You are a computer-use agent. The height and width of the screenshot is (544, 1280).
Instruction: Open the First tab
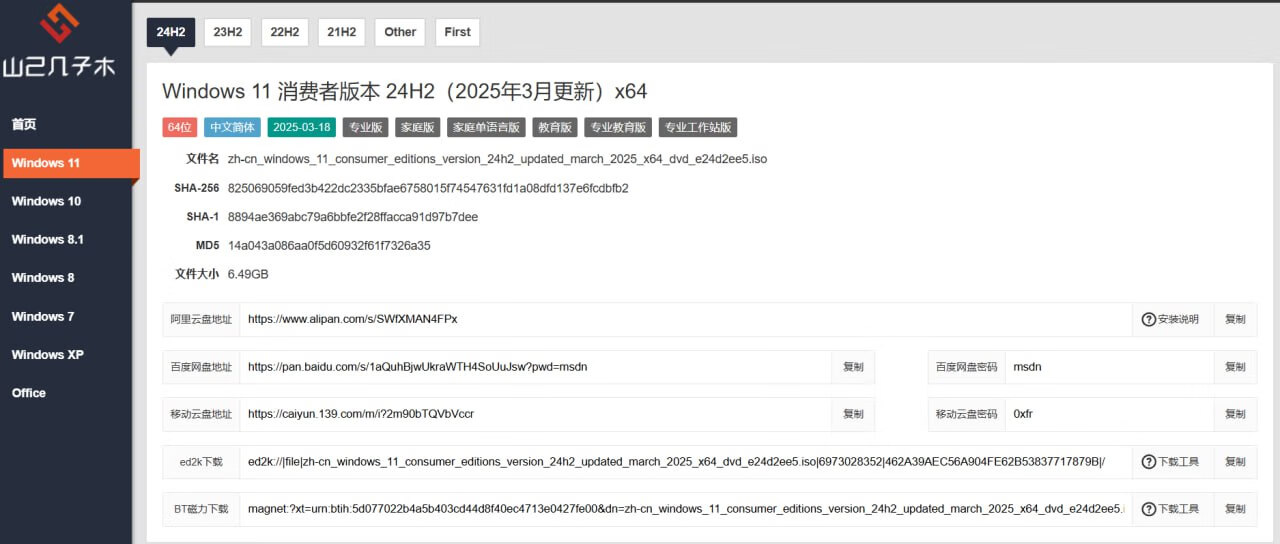click(458, 32)
